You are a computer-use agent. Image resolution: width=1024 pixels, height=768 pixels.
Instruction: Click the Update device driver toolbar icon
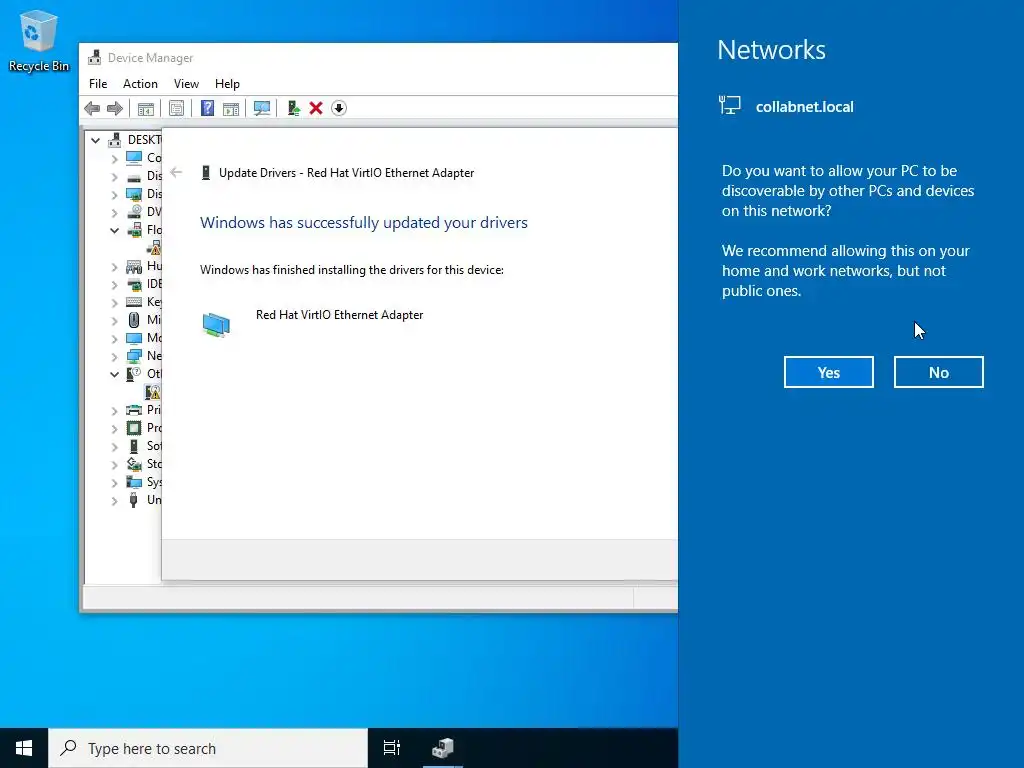pos(293,108)
